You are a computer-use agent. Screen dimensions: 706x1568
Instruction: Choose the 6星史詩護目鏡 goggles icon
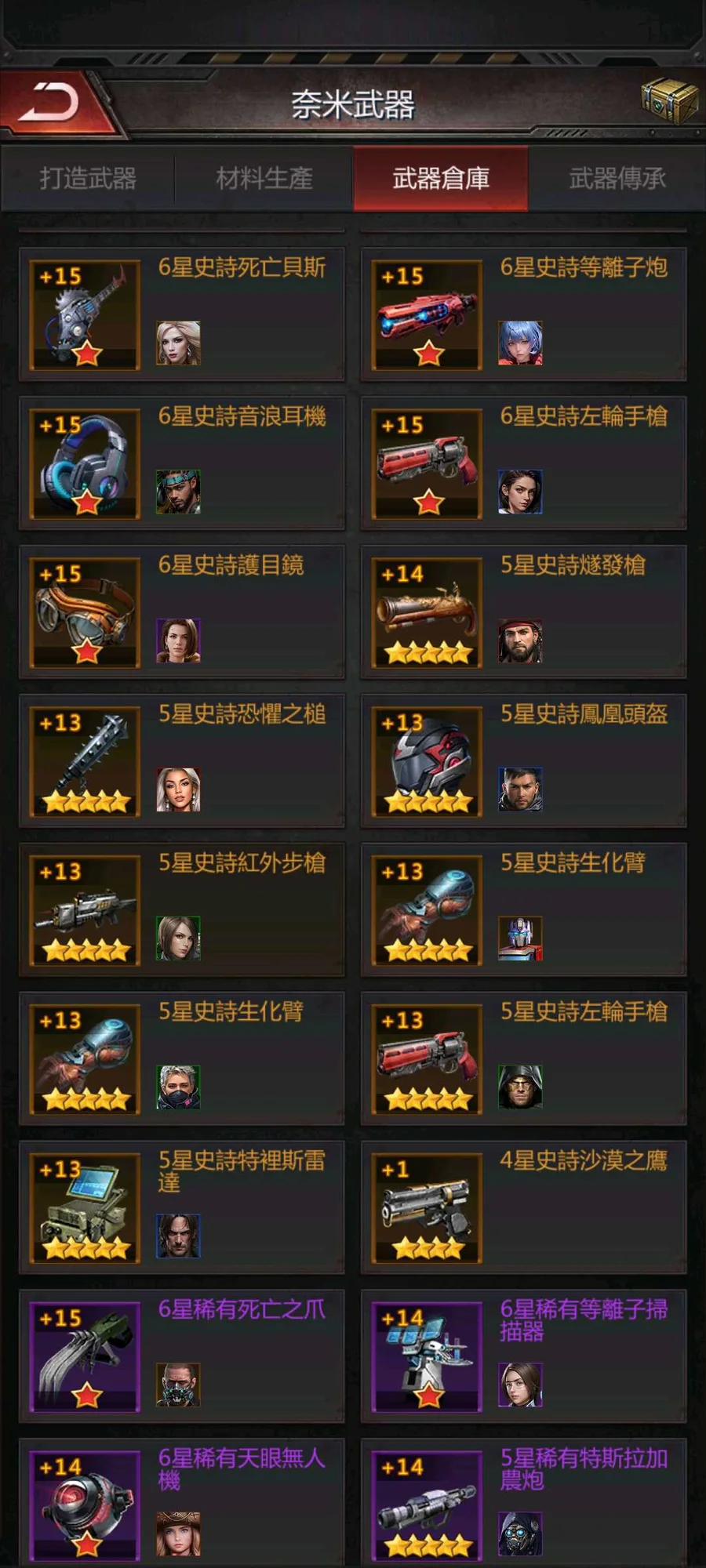coord(85,613)
